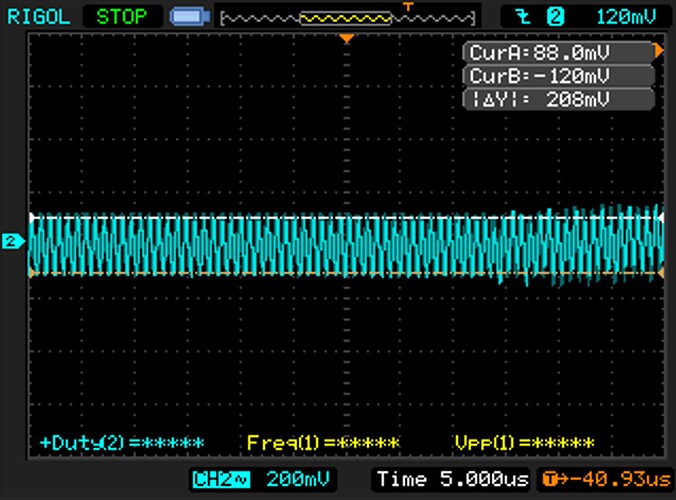The height and width of the screenshot is (500, 676).
Task: Select the CurB -120mV cursor readout
Action: (556, 76)
